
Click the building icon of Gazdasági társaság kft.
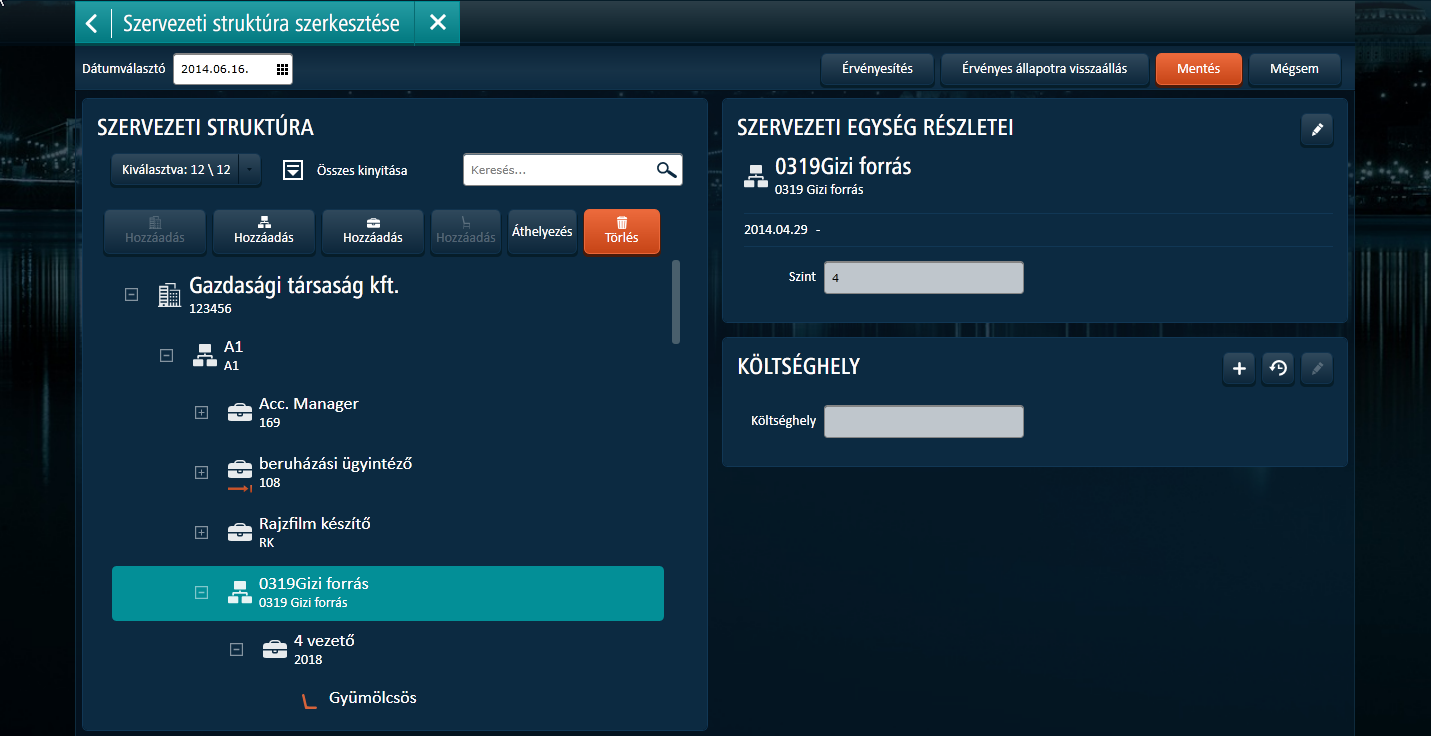(169, 295)
